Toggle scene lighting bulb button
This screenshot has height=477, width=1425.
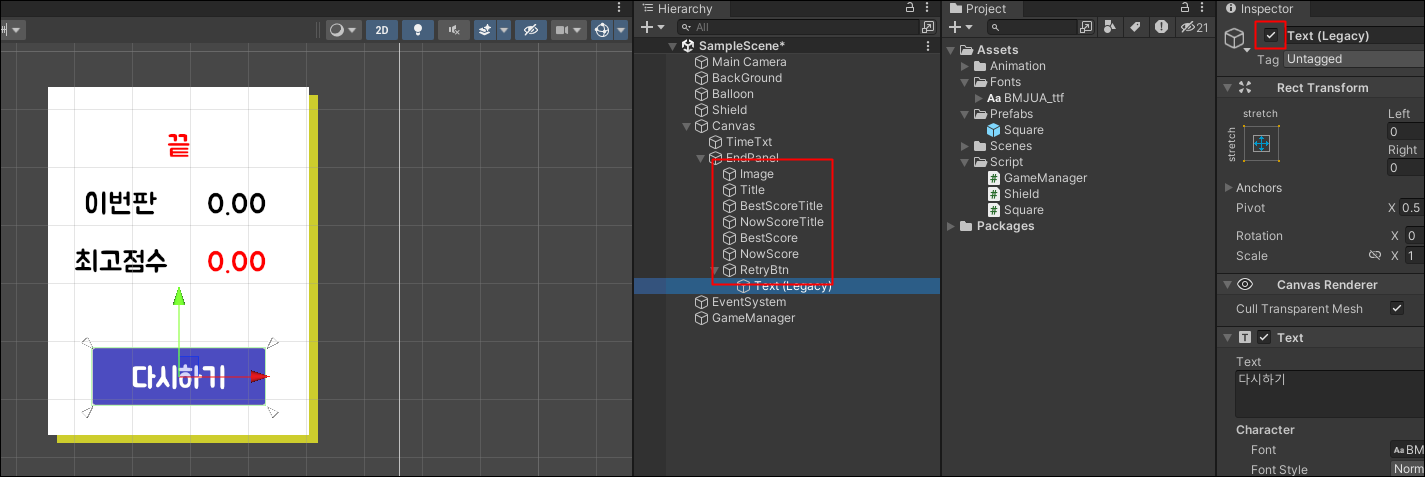point(418,30)
